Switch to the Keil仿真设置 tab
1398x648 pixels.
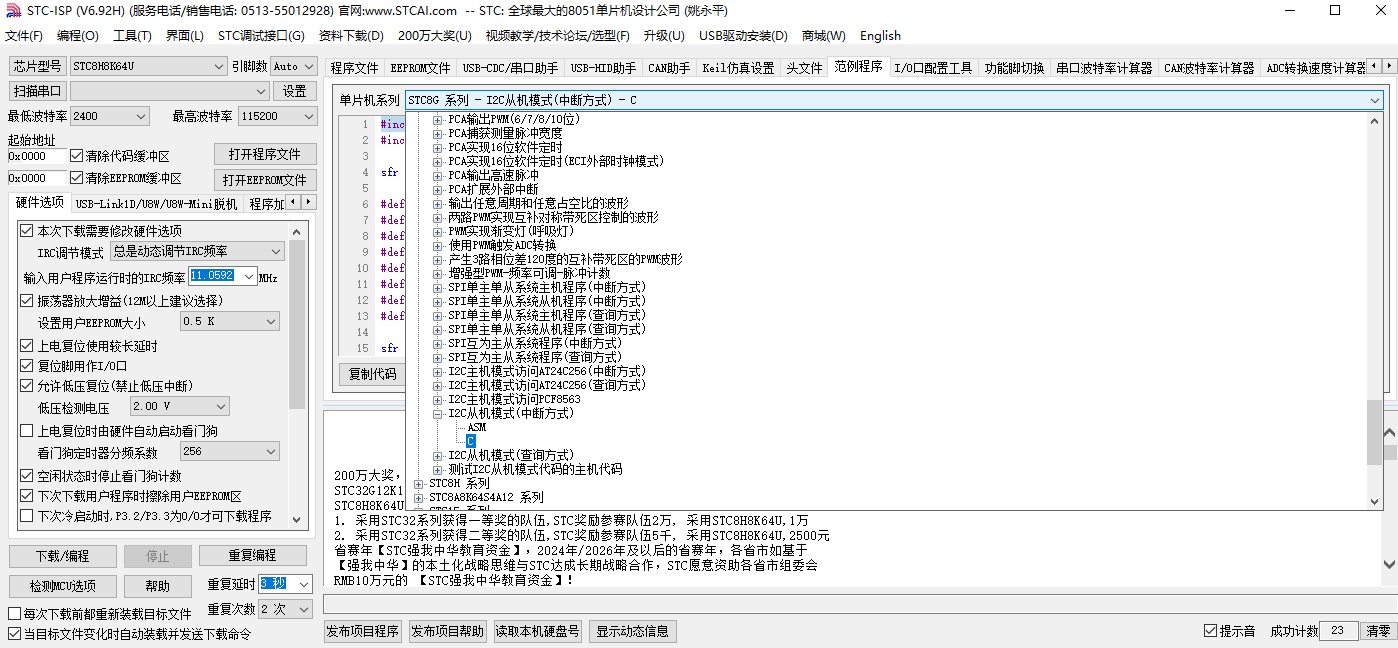[738, 68]
